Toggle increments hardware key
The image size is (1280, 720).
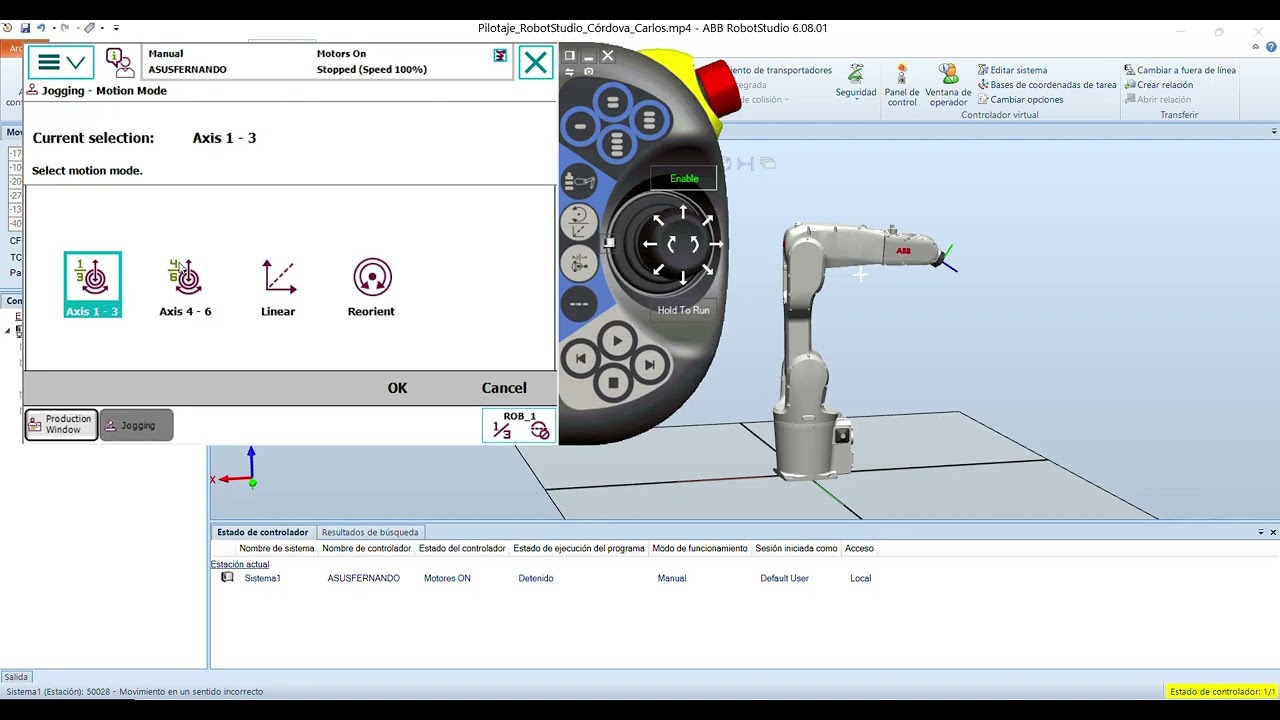click(x=579, y=303)
